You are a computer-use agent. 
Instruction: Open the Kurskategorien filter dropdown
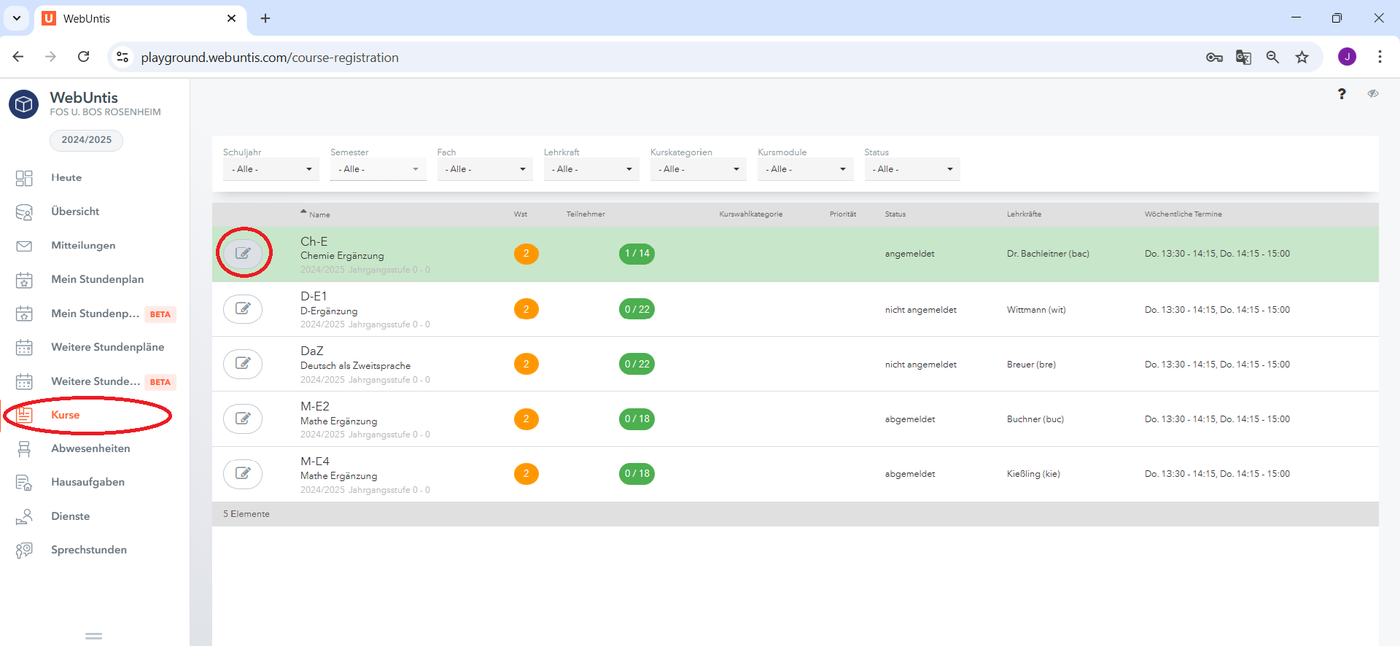click(x=698, y=169)
